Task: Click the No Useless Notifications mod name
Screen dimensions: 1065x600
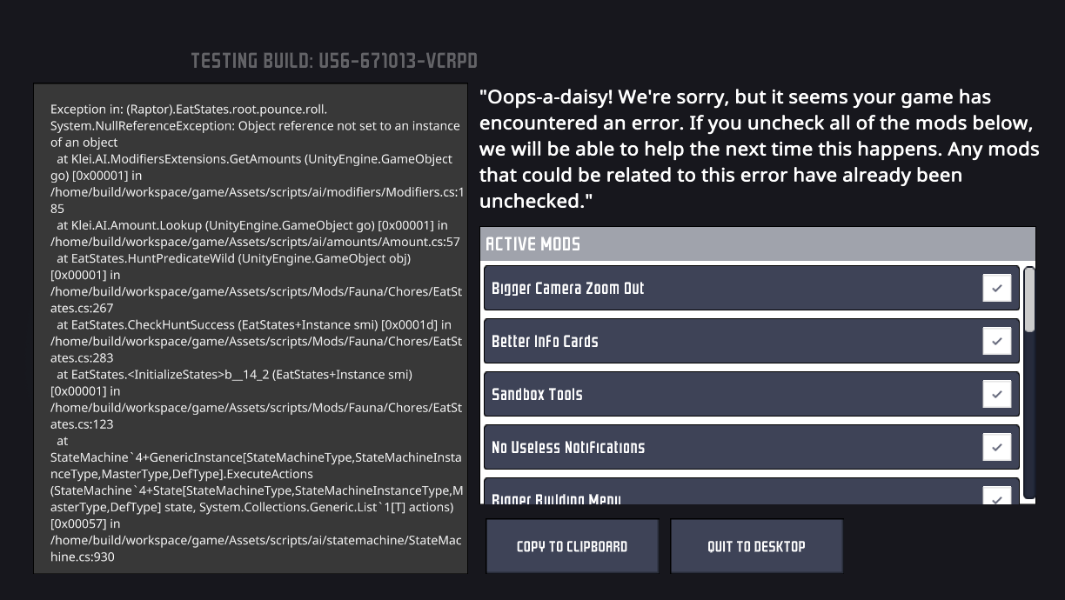Action: (x=568, y=447)
